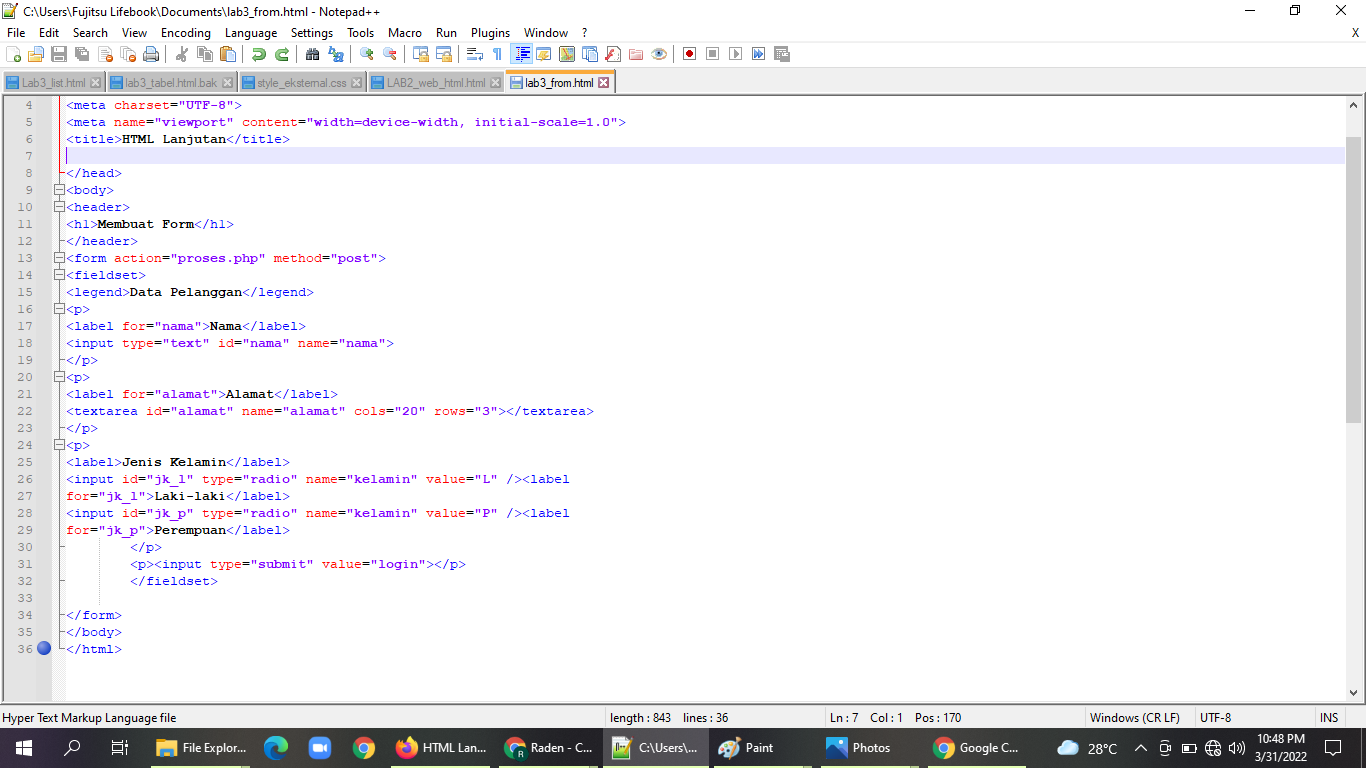
Task: Switch to the style_eksternal.css tab
Action: click(302, 83)
